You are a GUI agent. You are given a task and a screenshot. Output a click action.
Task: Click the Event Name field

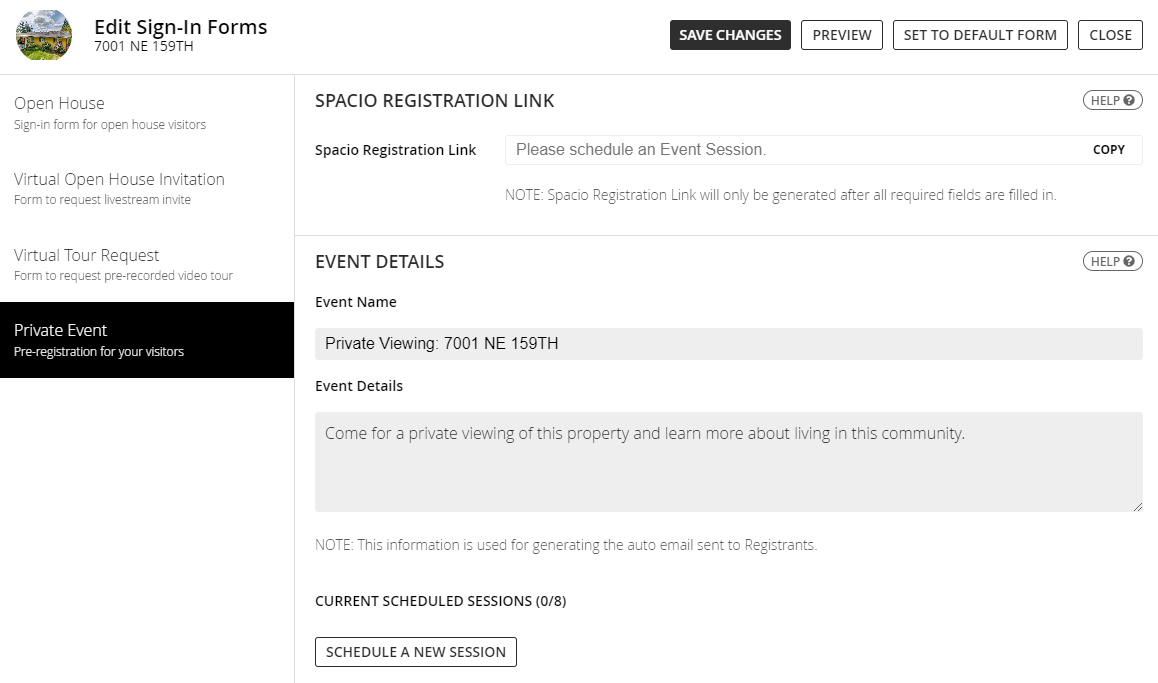pyautogui.click(x=728, y=343)
